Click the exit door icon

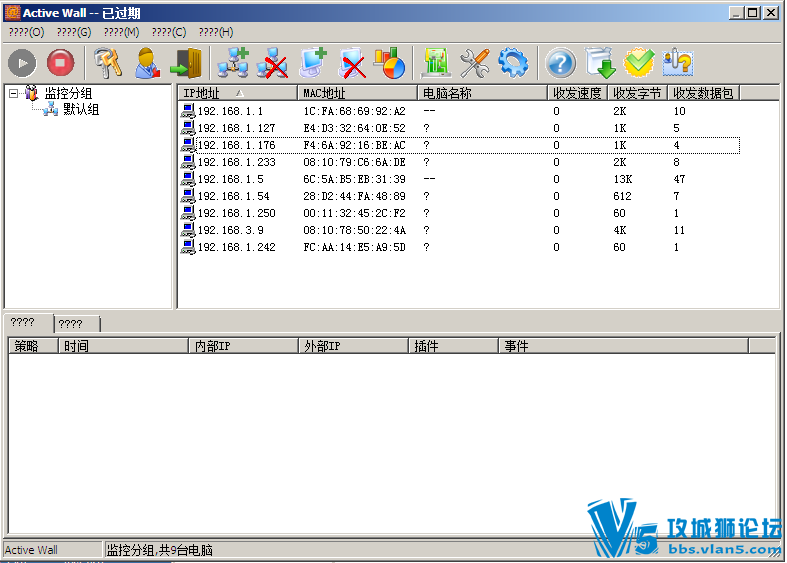(186, 63)
